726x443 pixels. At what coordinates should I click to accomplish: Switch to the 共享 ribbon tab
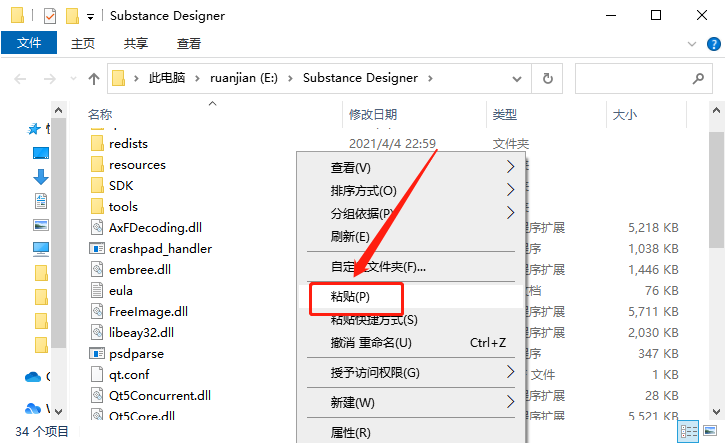(x=136, y=44)
